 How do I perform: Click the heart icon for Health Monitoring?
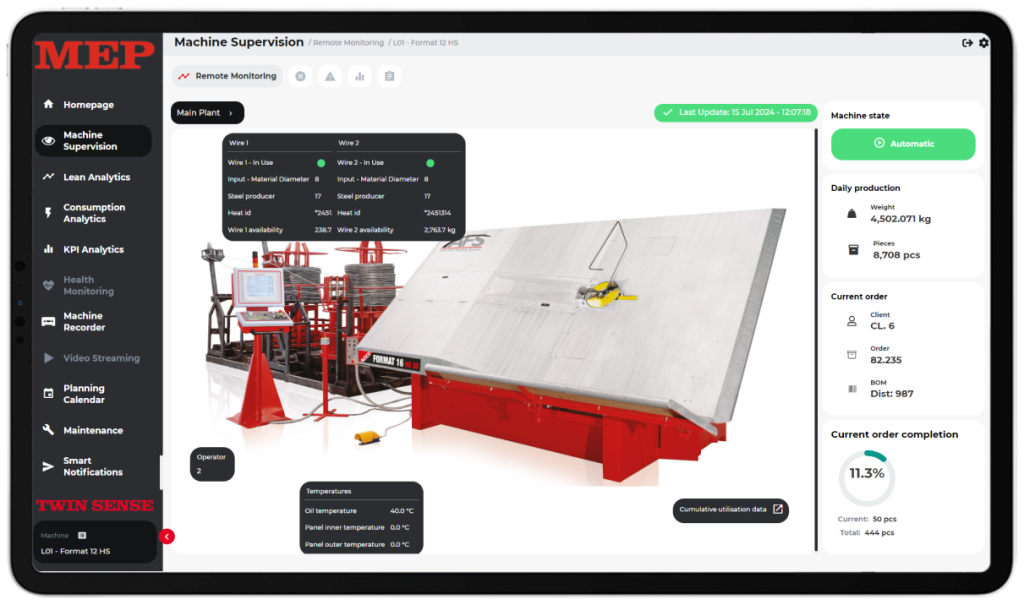[48, 286]
